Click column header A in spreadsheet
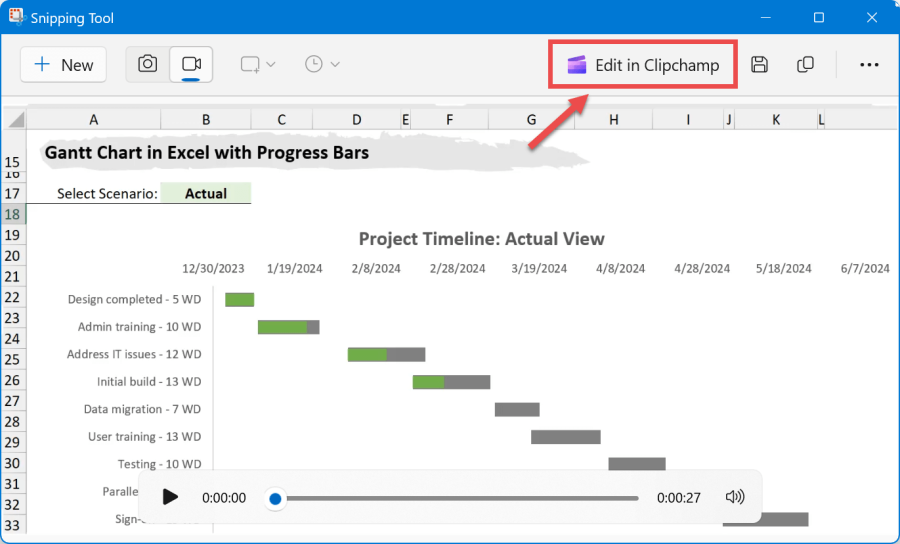The image size is (900, 544). pyautogui.click(x=94, y=119)
